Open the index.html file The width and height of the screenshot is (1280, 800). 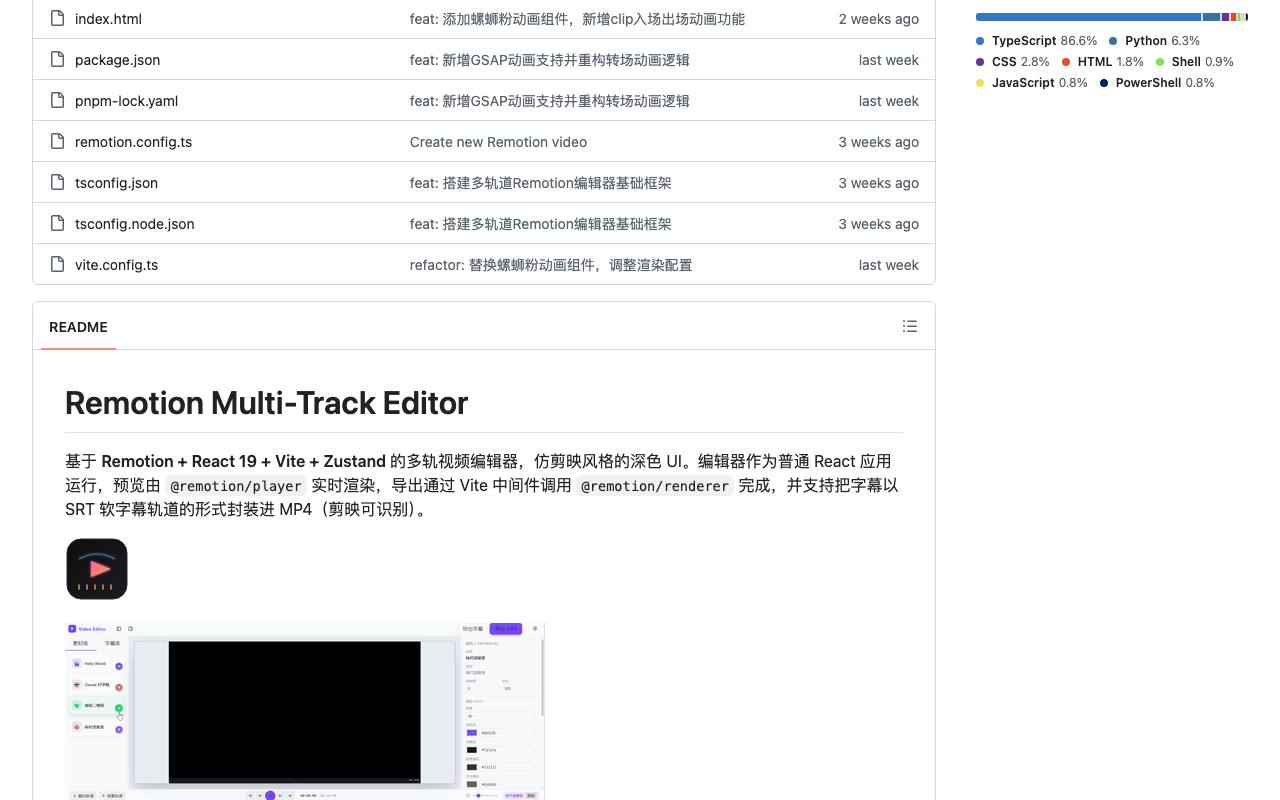[108, 19]
